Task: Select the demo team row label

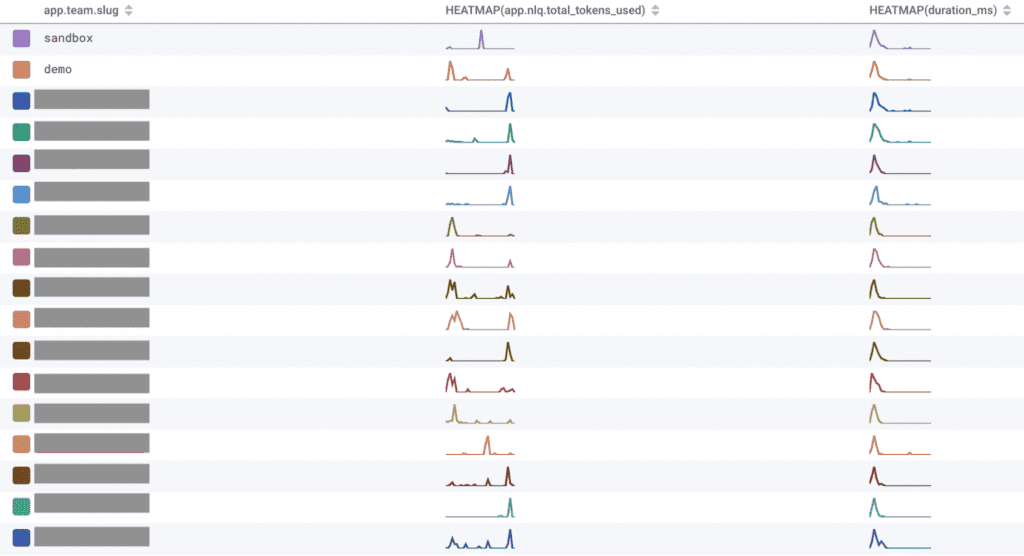Action: pyautogui.click(x=58, y=70)
